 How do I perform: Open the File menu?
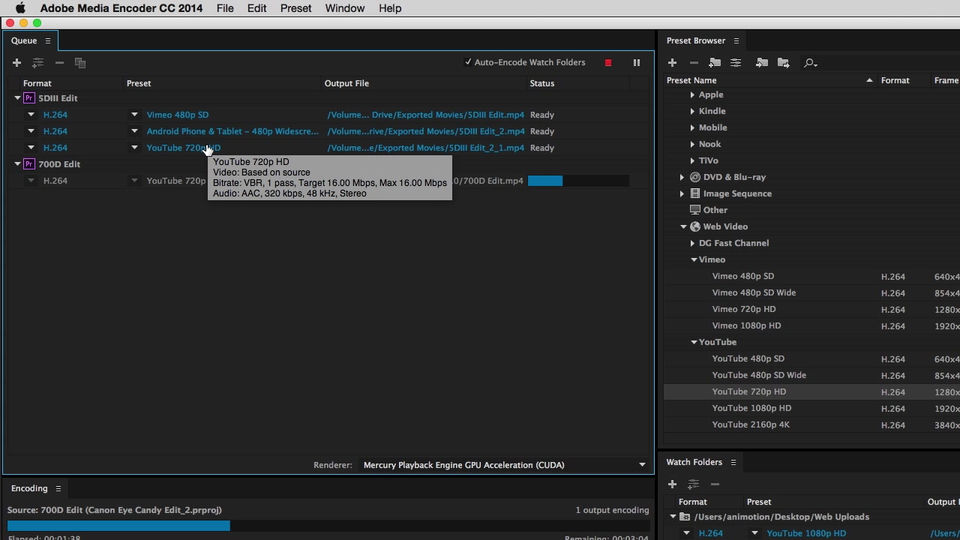pyautogui.click(x=225, y=9)
